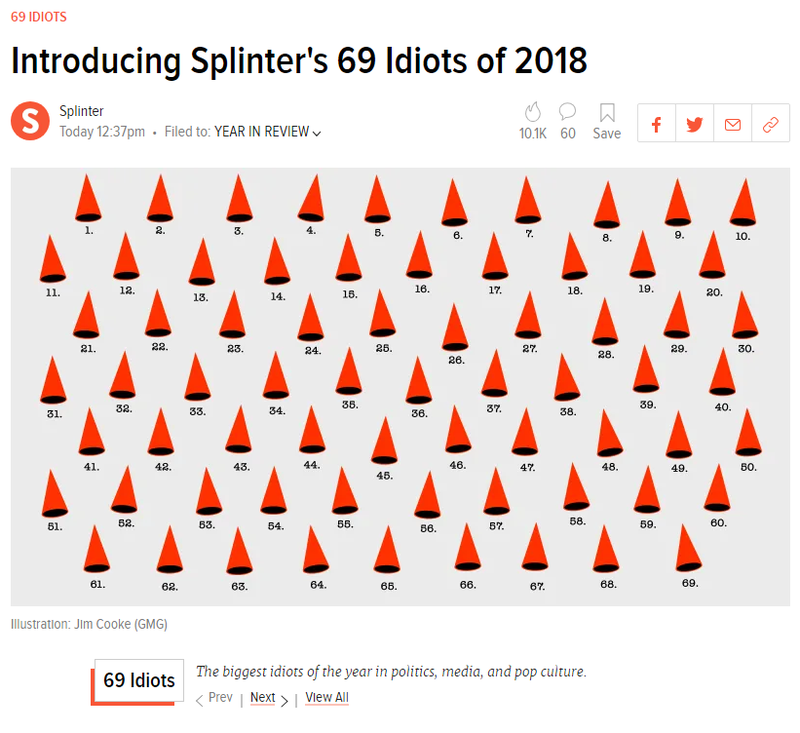Click the Splinter author name
The image size is (800, 733).
click(x=81, y=111)
